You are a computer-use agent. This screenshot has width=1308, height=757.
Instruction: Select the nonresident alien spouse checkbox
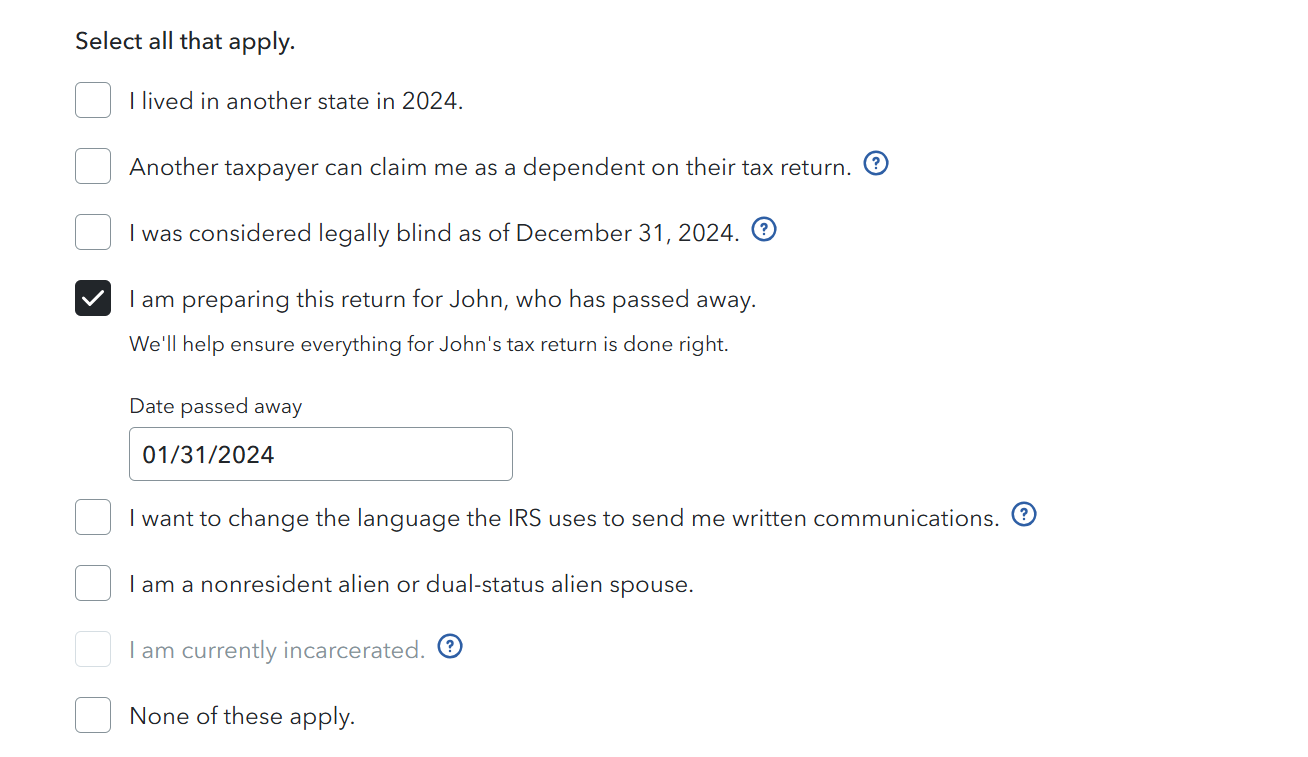click(x=93, y=583)
